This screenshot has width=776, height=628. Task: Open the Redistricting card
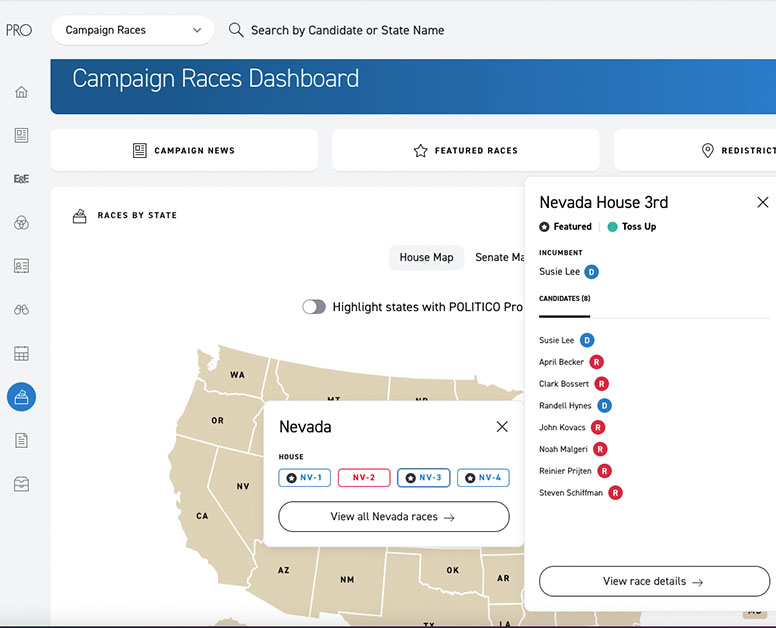695,150
